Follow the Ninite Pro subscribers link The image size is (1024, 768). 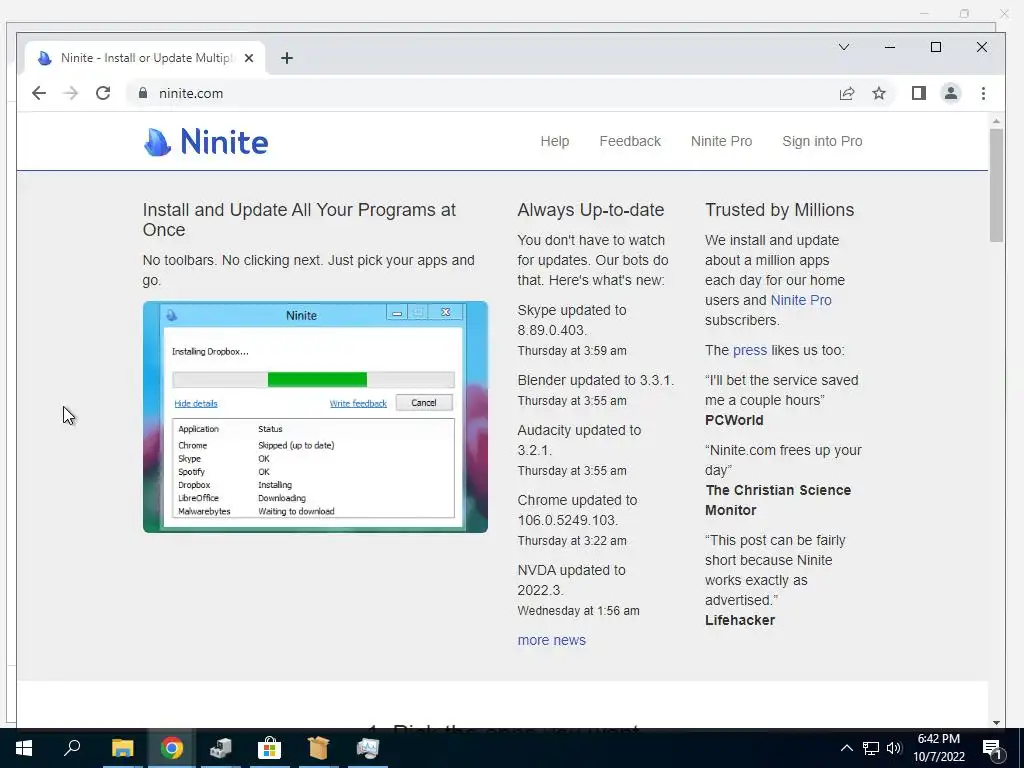coord(801,300)
